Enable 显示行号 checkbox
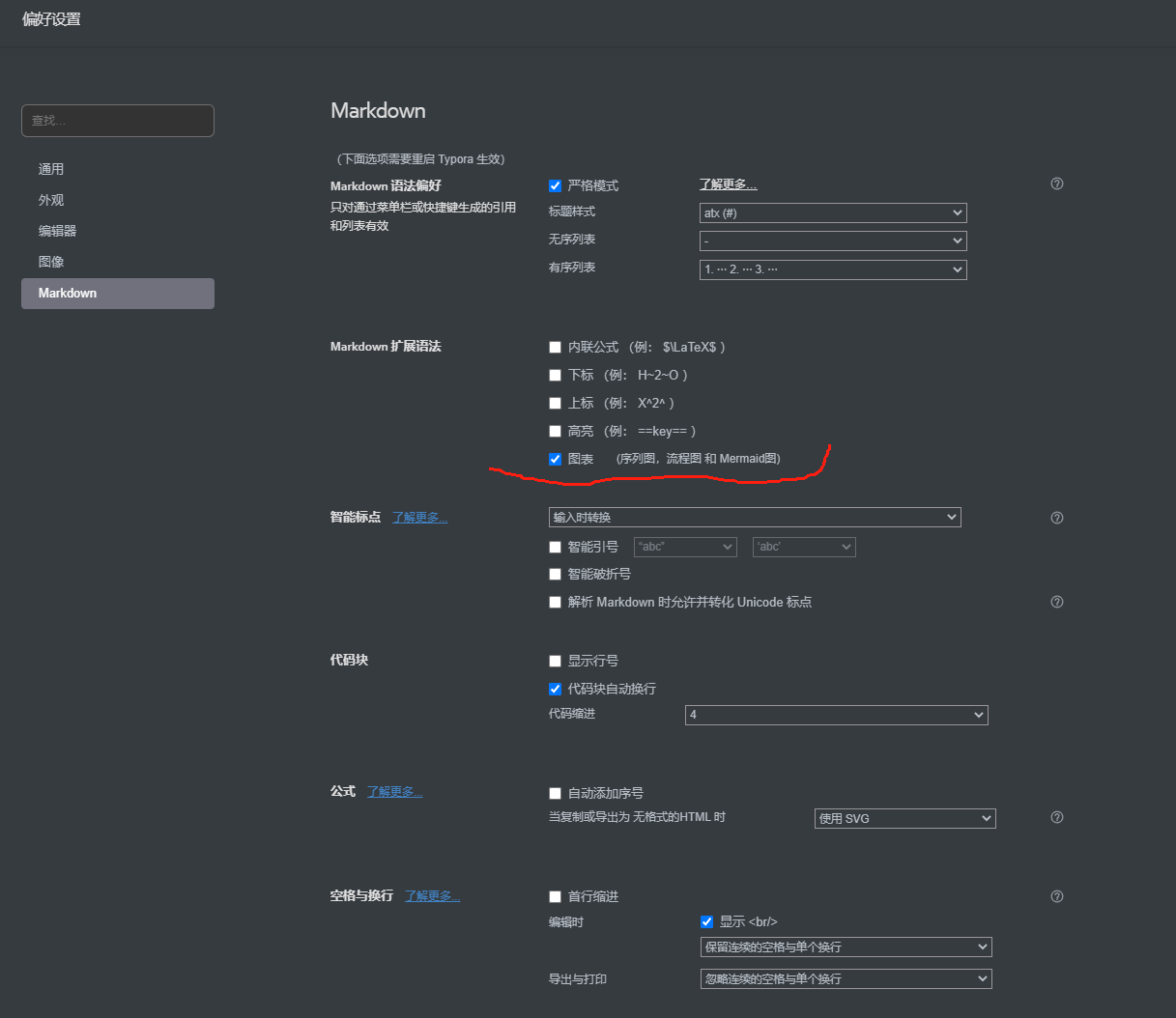The width and height of the screenshot is (1176, 1018). tap(555, 661)
